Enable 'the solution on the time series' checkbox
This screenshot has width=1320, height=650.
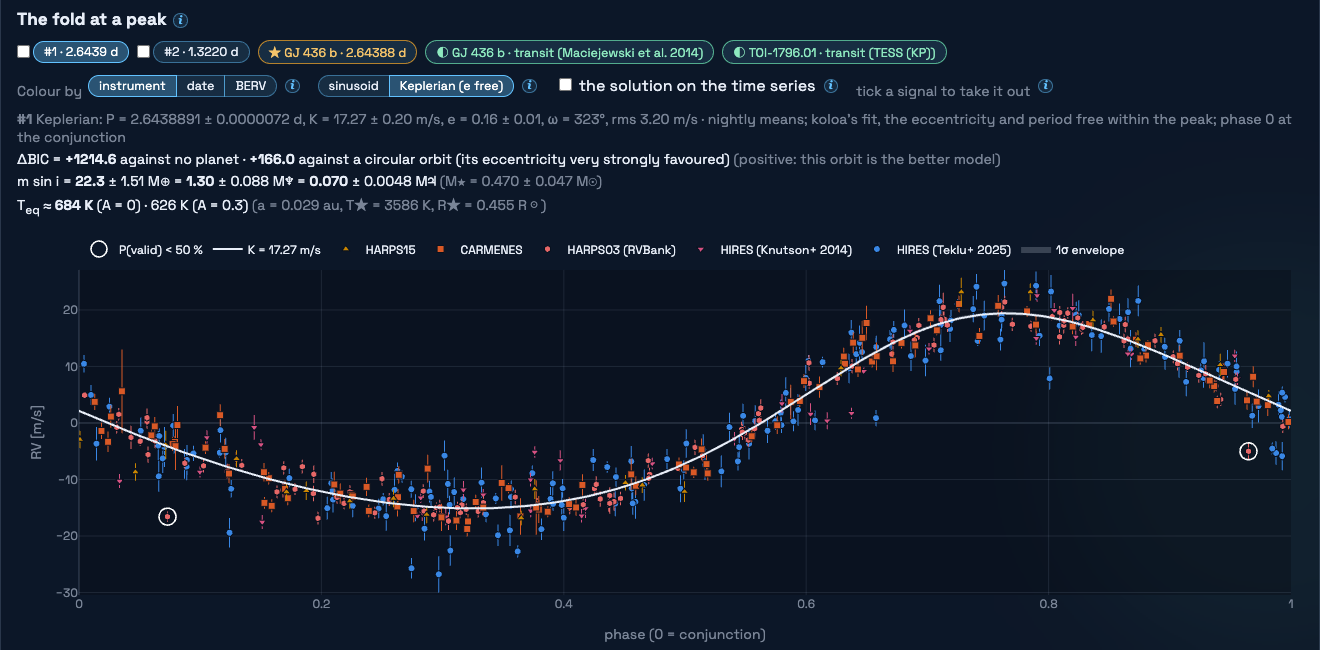565,85
